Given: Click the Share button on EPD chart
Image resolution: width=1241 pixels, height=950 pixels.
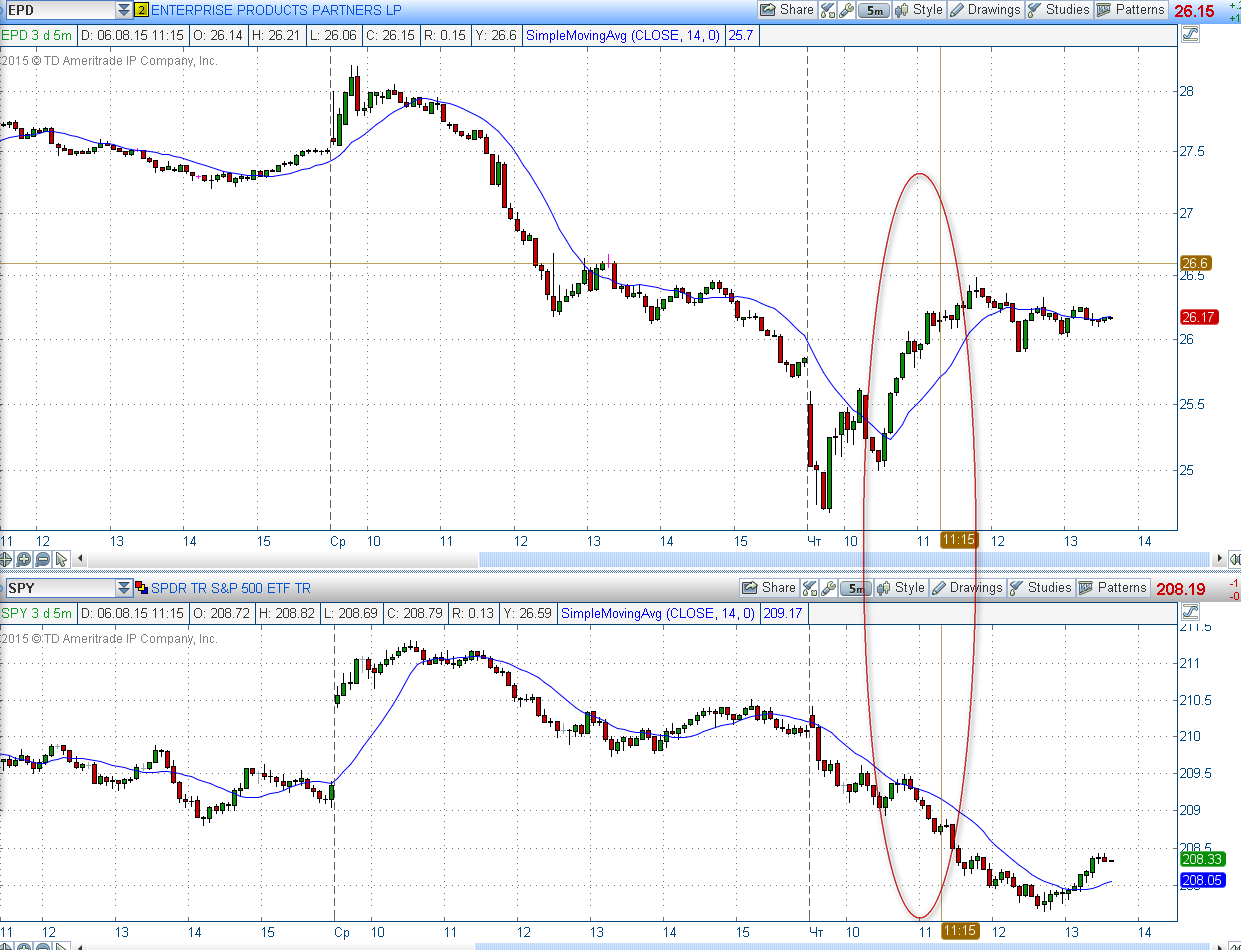Looking at the screenshot, I should click(x=787, y=10).
